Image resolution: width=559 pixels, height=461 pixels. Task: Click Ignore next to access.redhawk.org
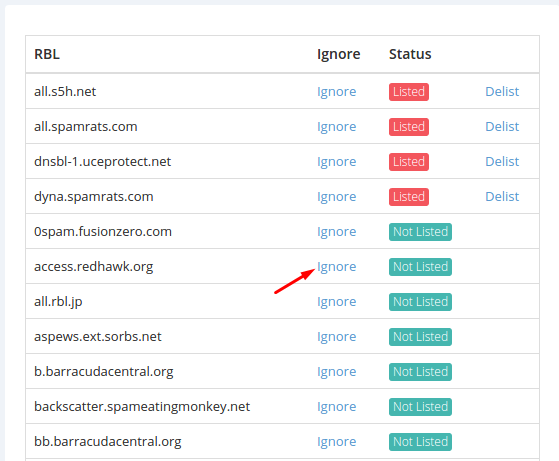click(337, 266)
